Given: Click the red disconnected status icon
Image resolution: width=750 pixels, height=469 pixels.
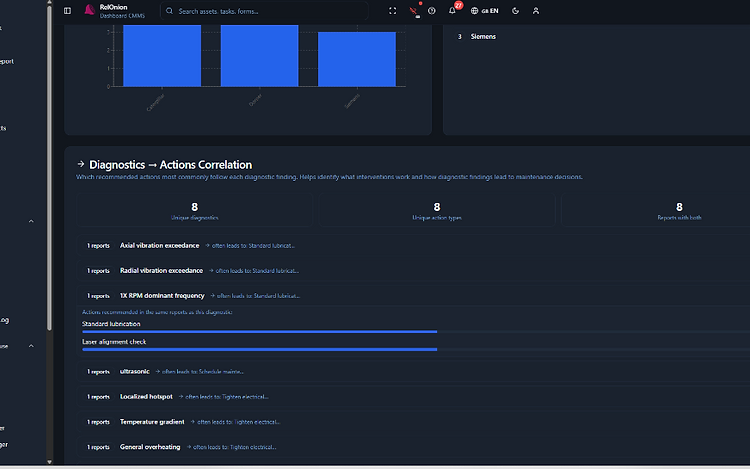Looking at the screenshot, I should point(414,11).
